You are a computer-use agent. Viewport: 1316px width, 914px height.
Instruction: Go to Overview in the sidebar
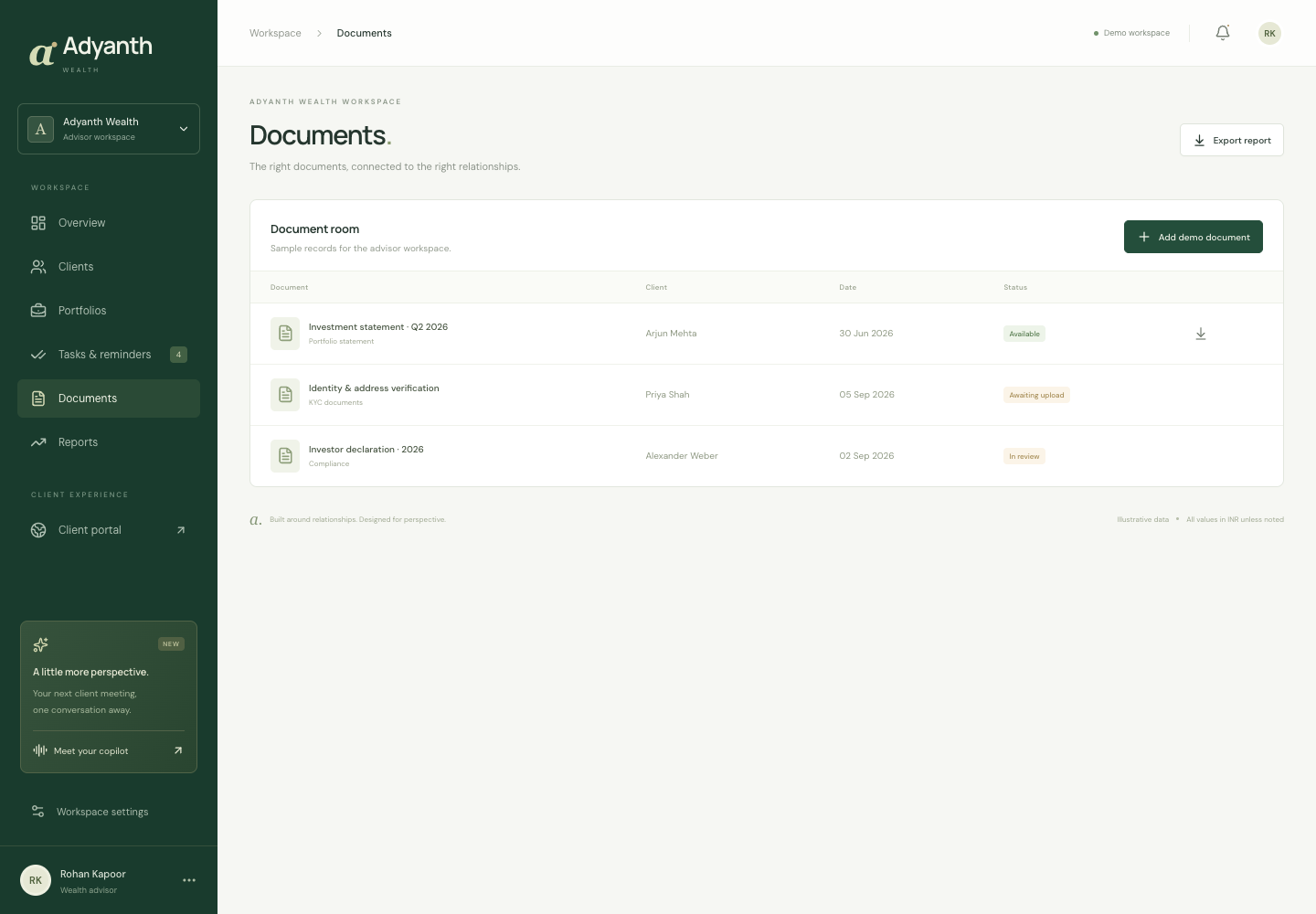[x=109, y=223]
